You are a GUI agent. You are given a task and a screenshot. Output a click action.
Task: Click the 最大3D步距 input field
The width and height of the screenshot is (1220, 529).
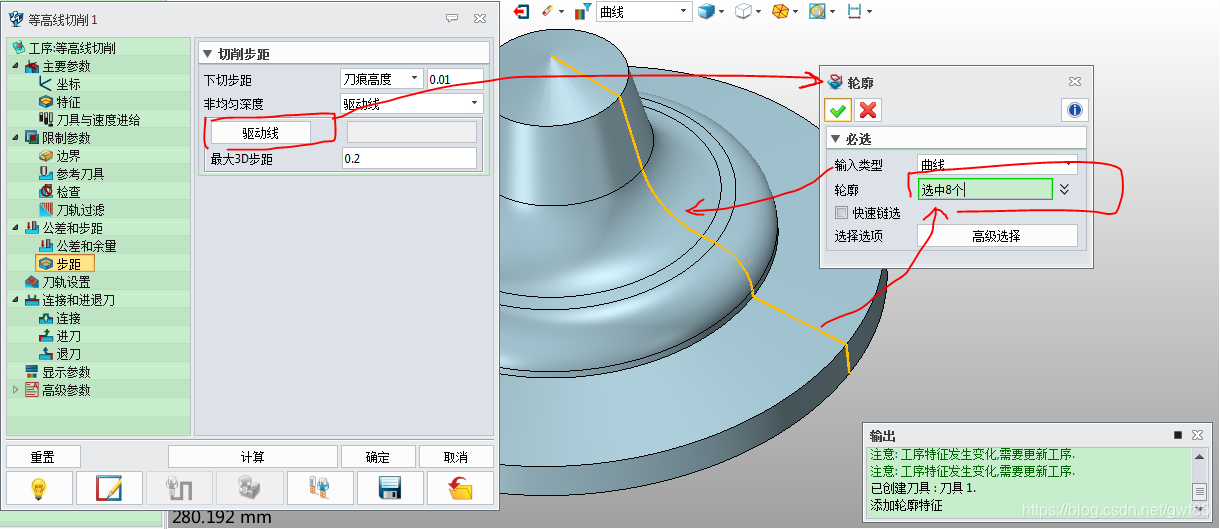[409, 159]
